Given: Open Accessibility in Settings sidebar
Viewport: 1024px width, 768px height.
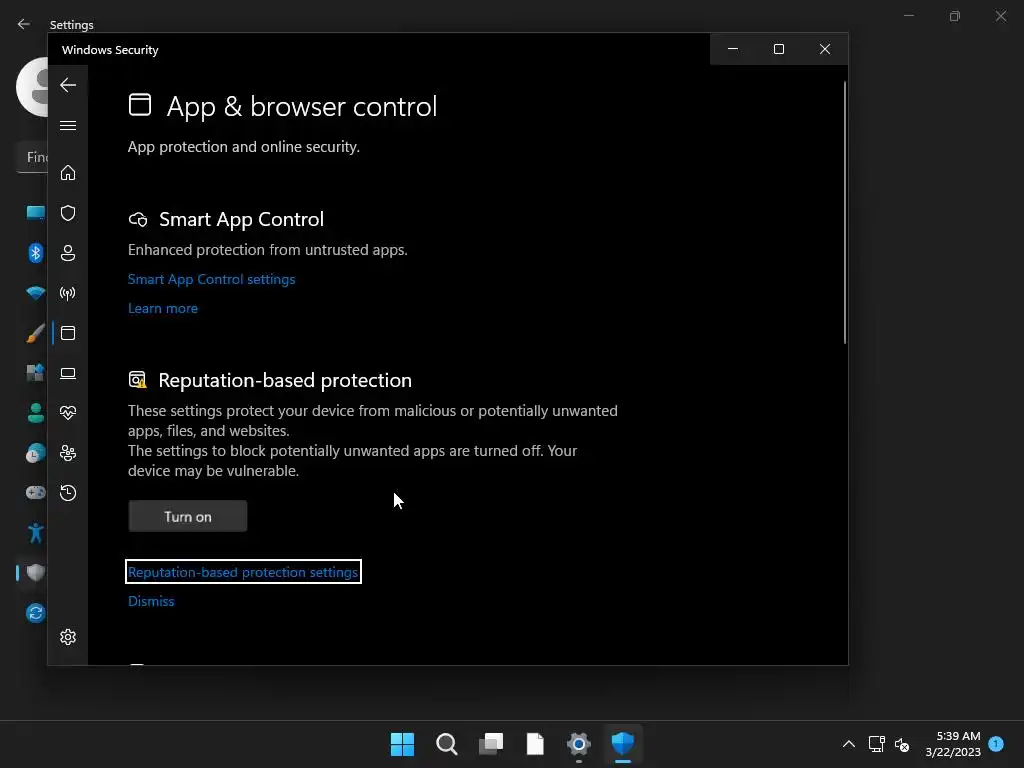Looking at the screenshot, I should pos(35,533).
